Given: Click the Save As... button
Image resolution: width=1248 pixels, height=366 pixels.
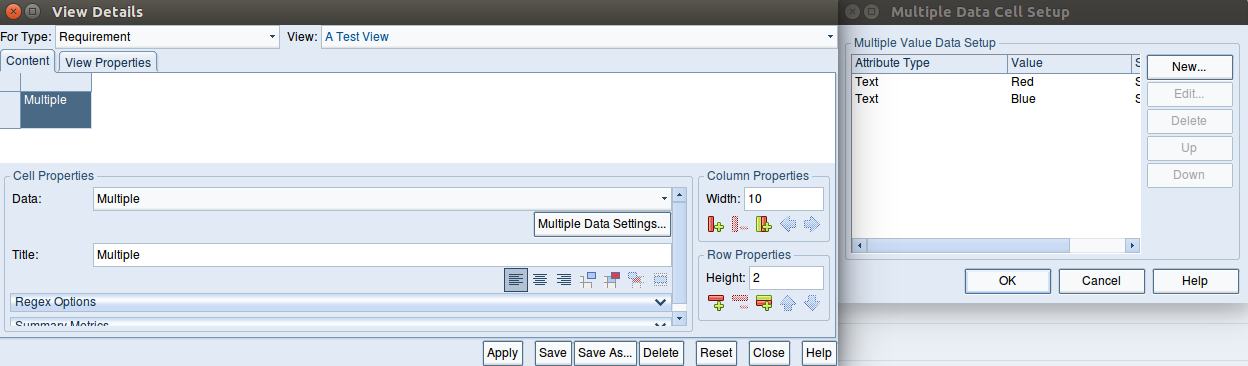Looking at the screenshot, I should click(606, 353).
